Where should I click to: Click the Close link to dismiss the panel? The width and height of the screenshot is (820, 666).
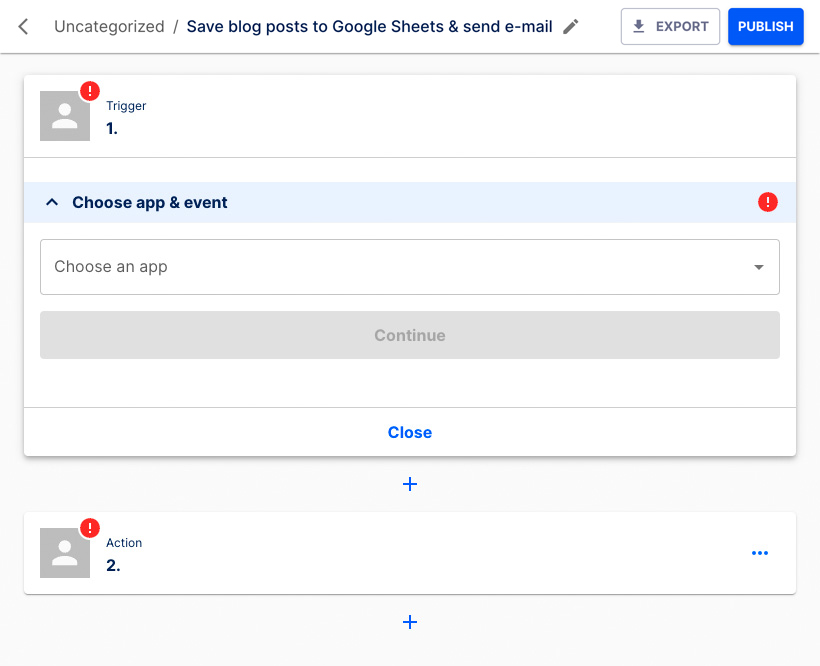pos(410,432)
